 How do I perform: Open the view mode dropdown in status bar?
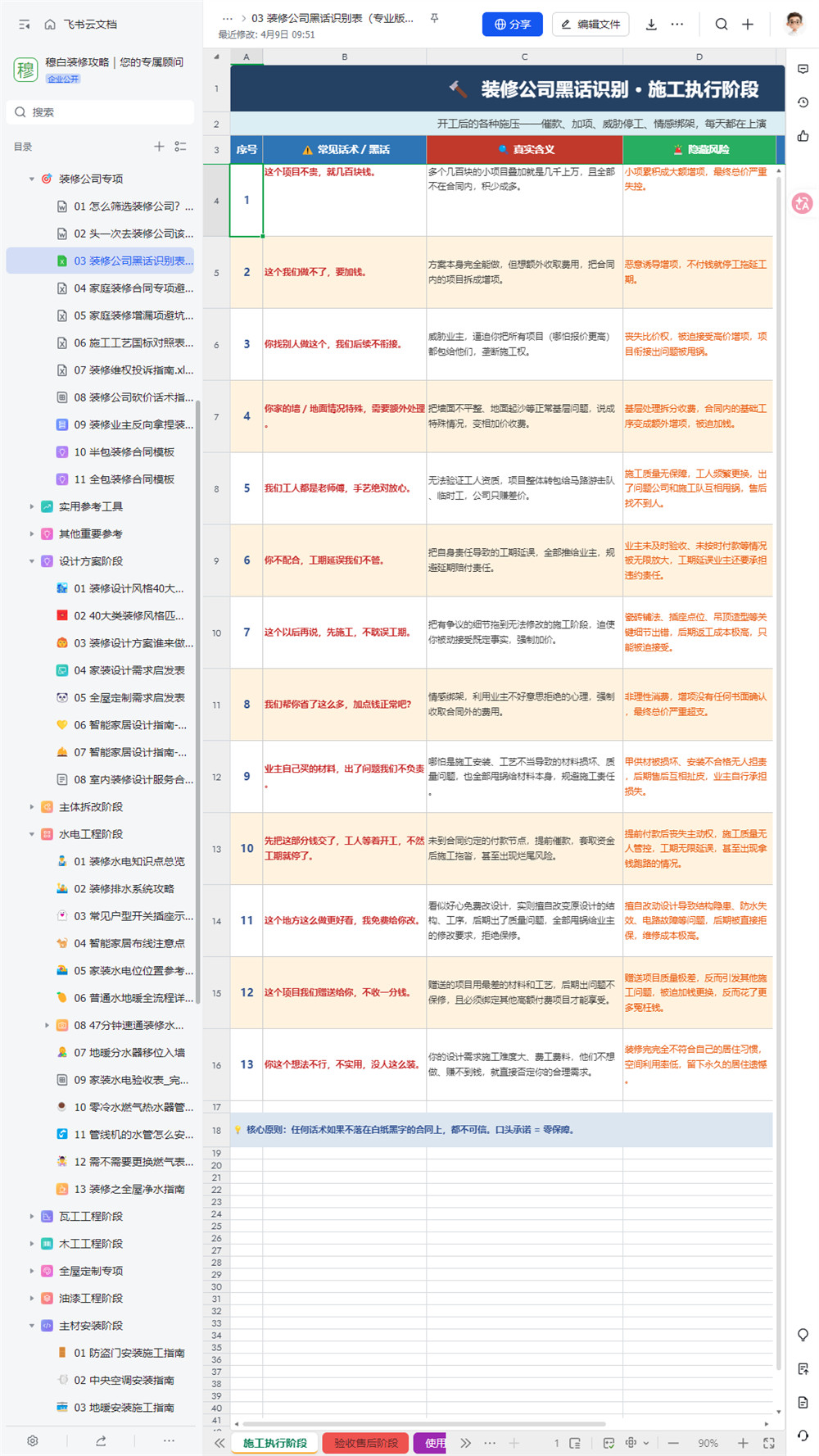pyautogui.click(x=636, y=1443)
